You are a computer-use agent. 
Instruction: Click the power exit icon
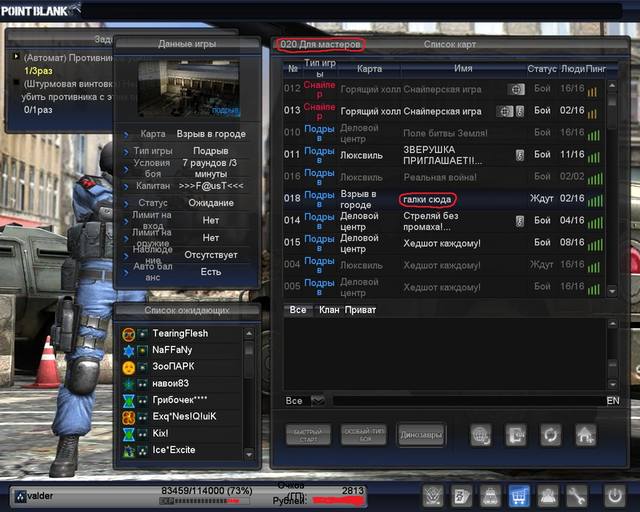(615, 496)
